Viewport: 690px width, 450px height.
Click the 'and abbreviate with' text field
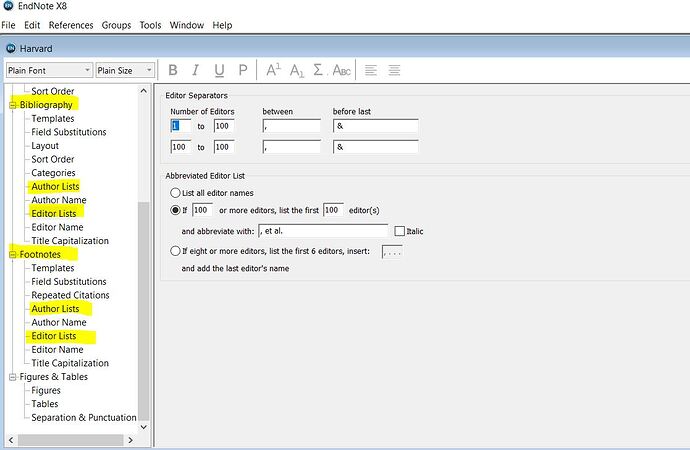[323, 231]
